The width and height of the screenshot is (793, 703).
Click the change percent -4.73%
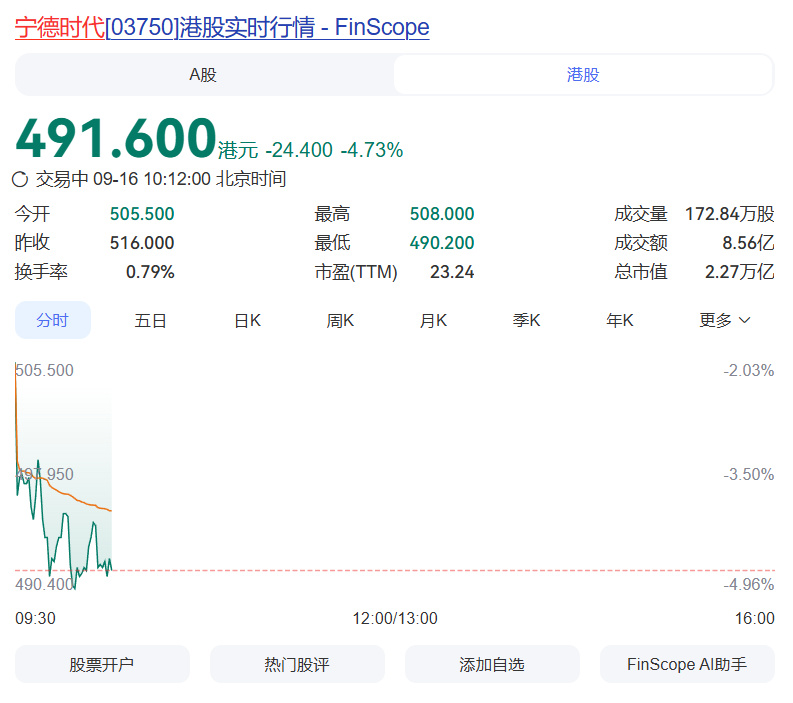(x=372, y=150)
